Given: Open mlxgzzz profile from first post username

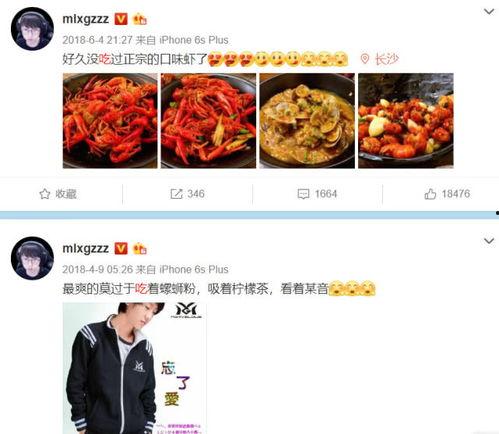Looking at the screenshot, I should pyautogui.click(x=86, y=19).
